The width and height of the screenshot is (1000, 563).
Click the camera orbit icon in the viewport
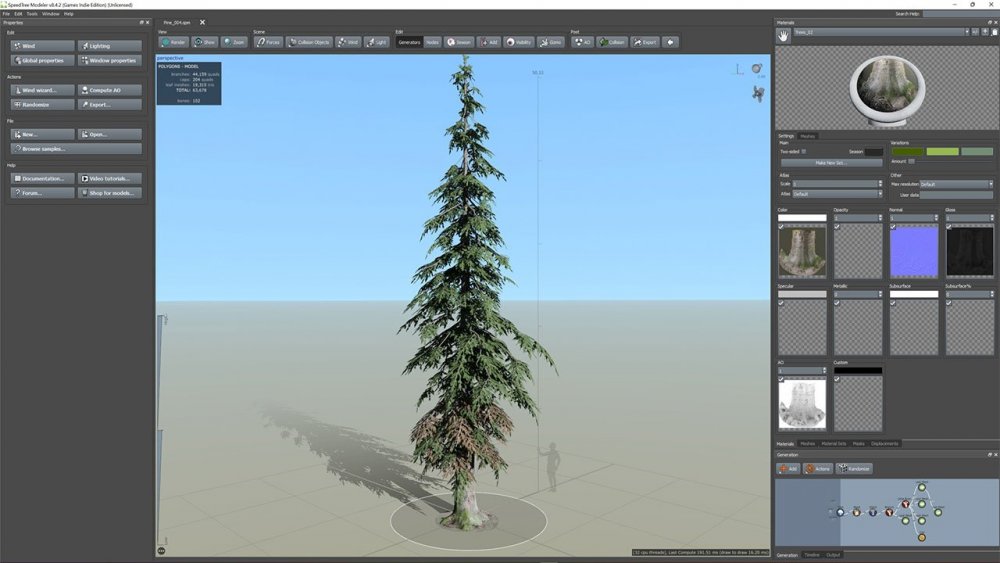pos(756,68)
